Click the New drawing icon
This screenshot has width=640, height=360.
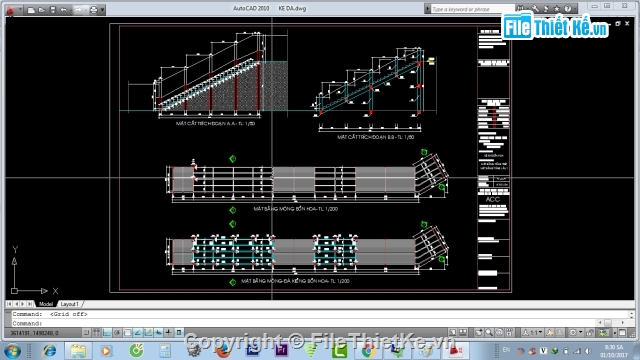(x=31, y=10)
